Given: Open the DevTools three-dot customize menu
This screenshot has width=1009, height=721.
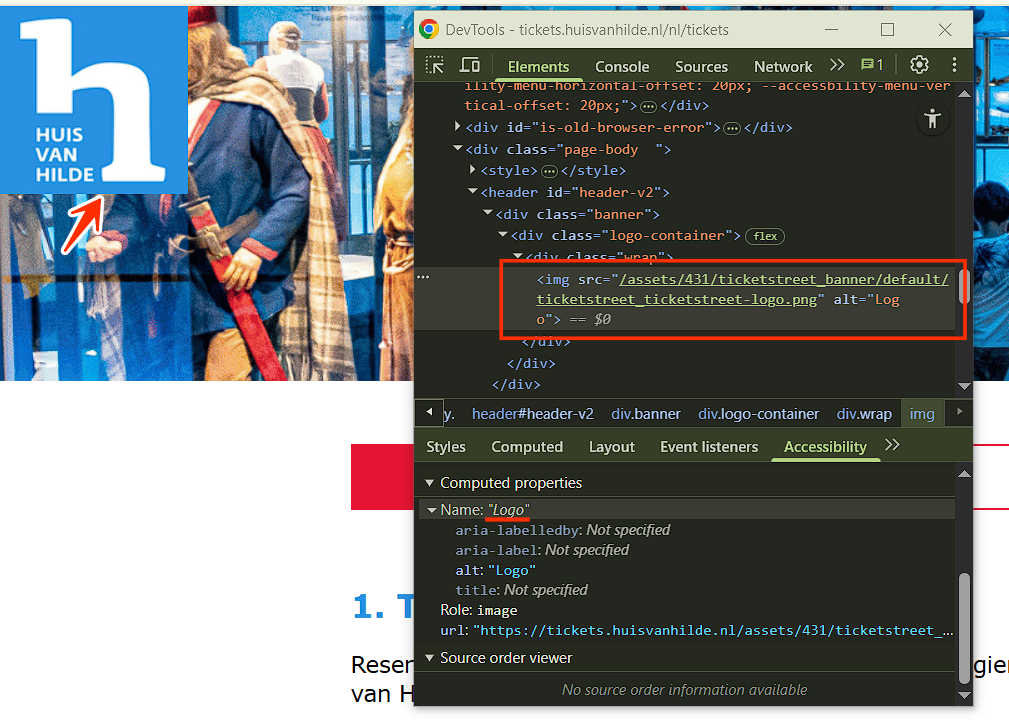Looking at the screenshot, I should [954, 65].
